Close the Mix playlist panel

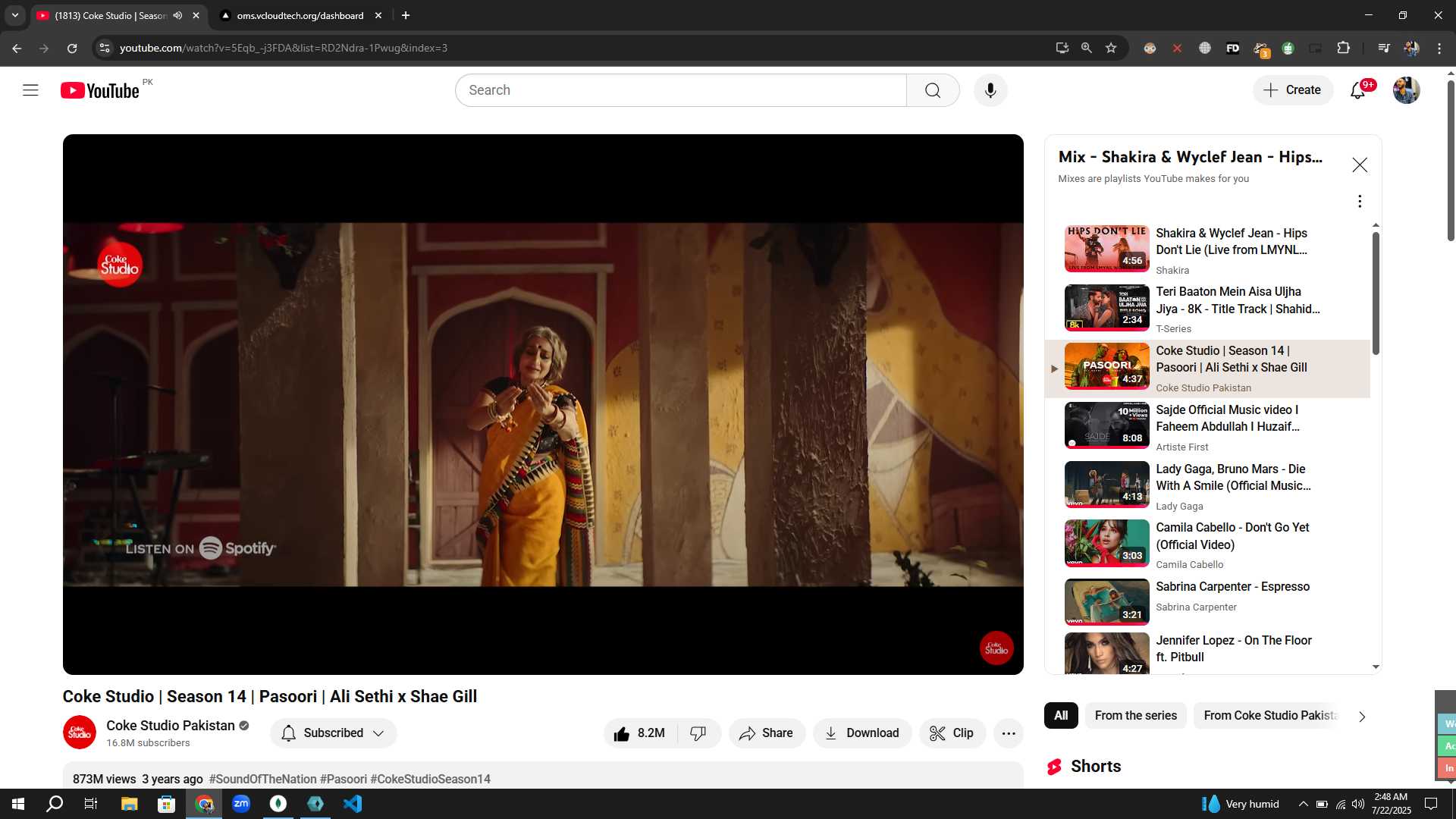click(x=1360, y=165)
